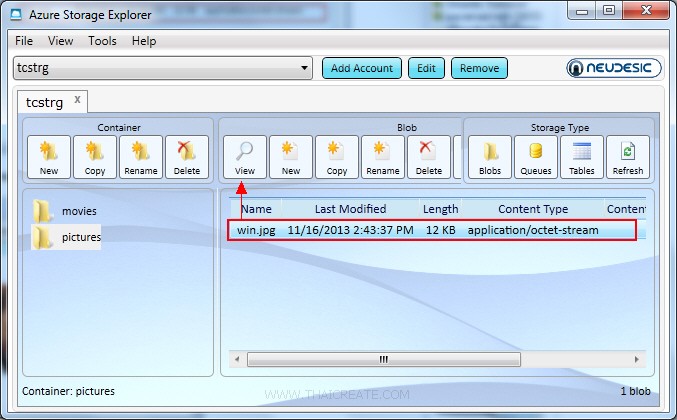Click the horizontal scrollbar thumb
The image size is (677, 420).
tap(384, 359)
